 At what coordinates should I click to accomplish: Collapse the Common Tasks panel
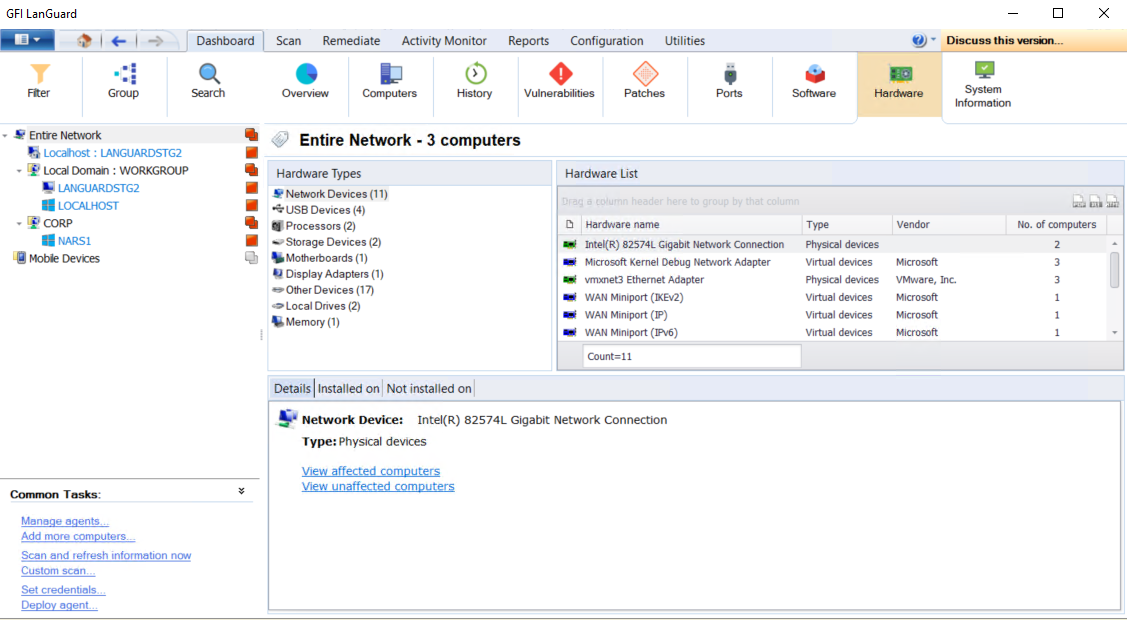241,492
